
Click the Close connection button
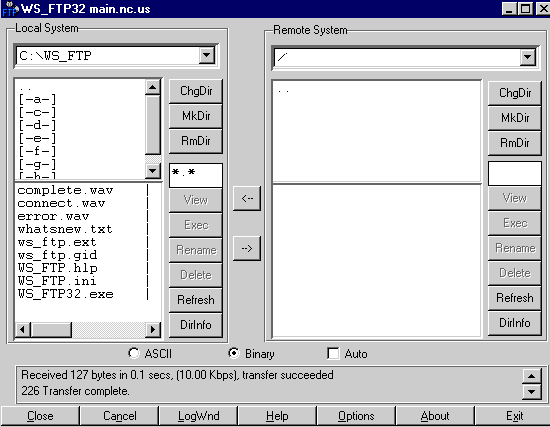(x=40, y=416)
